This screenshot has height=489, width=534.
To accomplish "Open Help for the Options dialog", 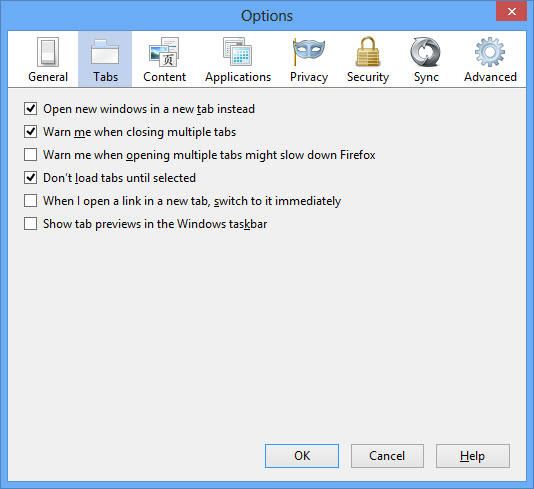I will 473,456.
